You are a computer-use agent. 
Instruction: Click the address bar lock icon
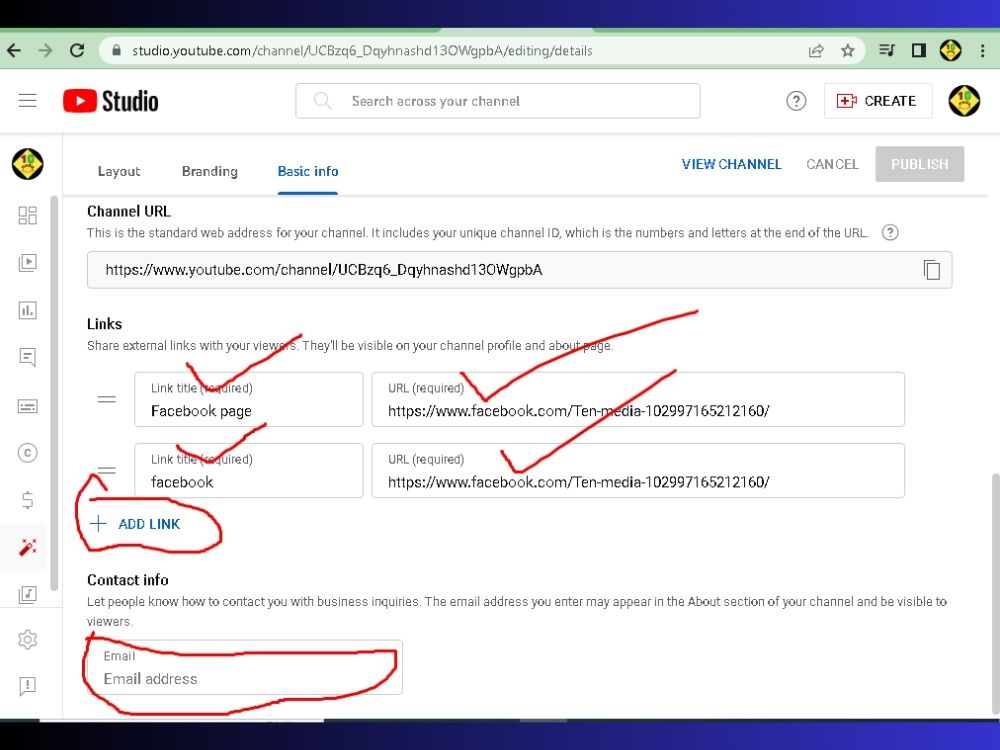click(x=116, y=50)
